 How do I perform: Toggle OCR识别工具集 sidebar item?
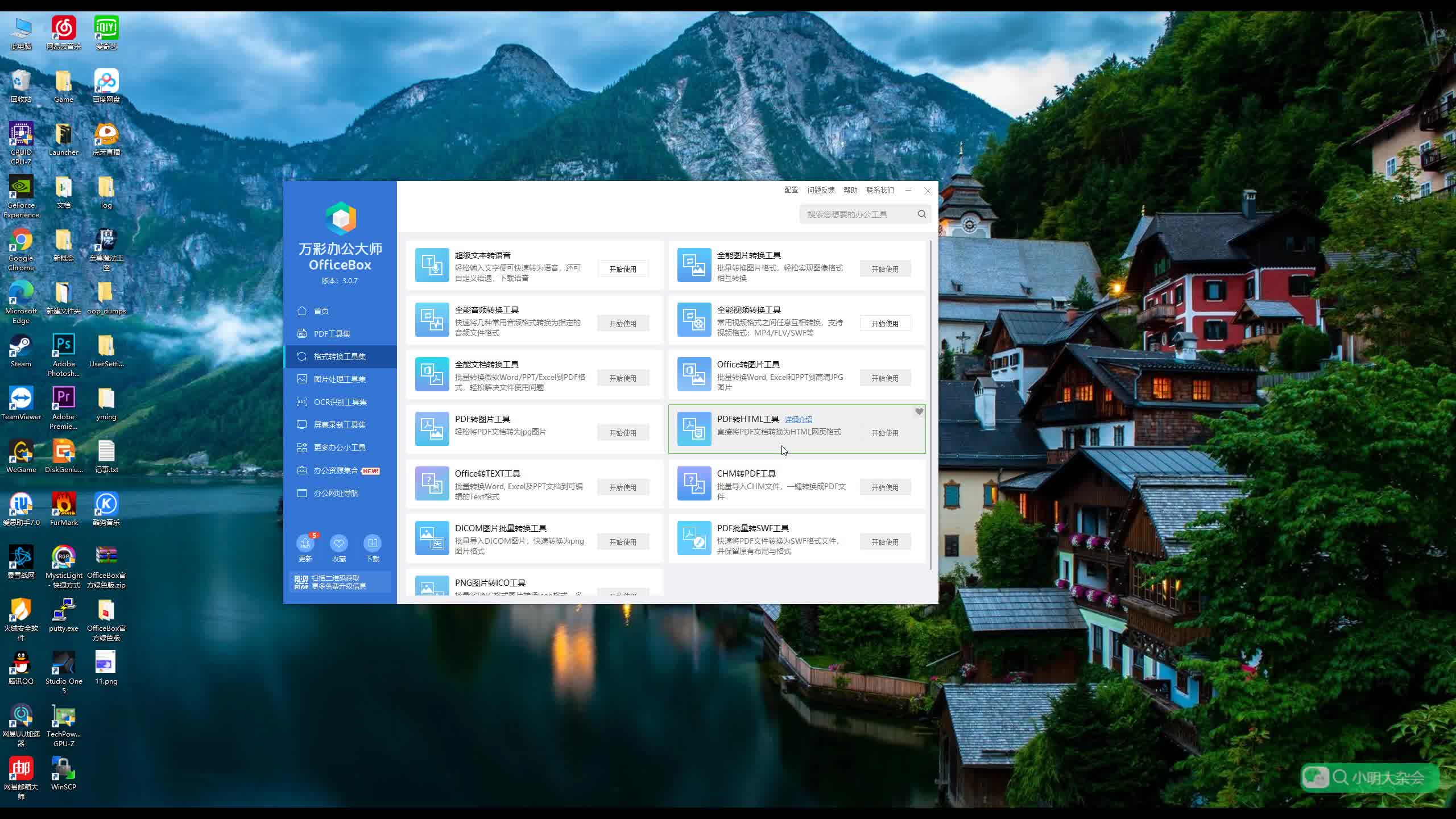coord(339,401)
